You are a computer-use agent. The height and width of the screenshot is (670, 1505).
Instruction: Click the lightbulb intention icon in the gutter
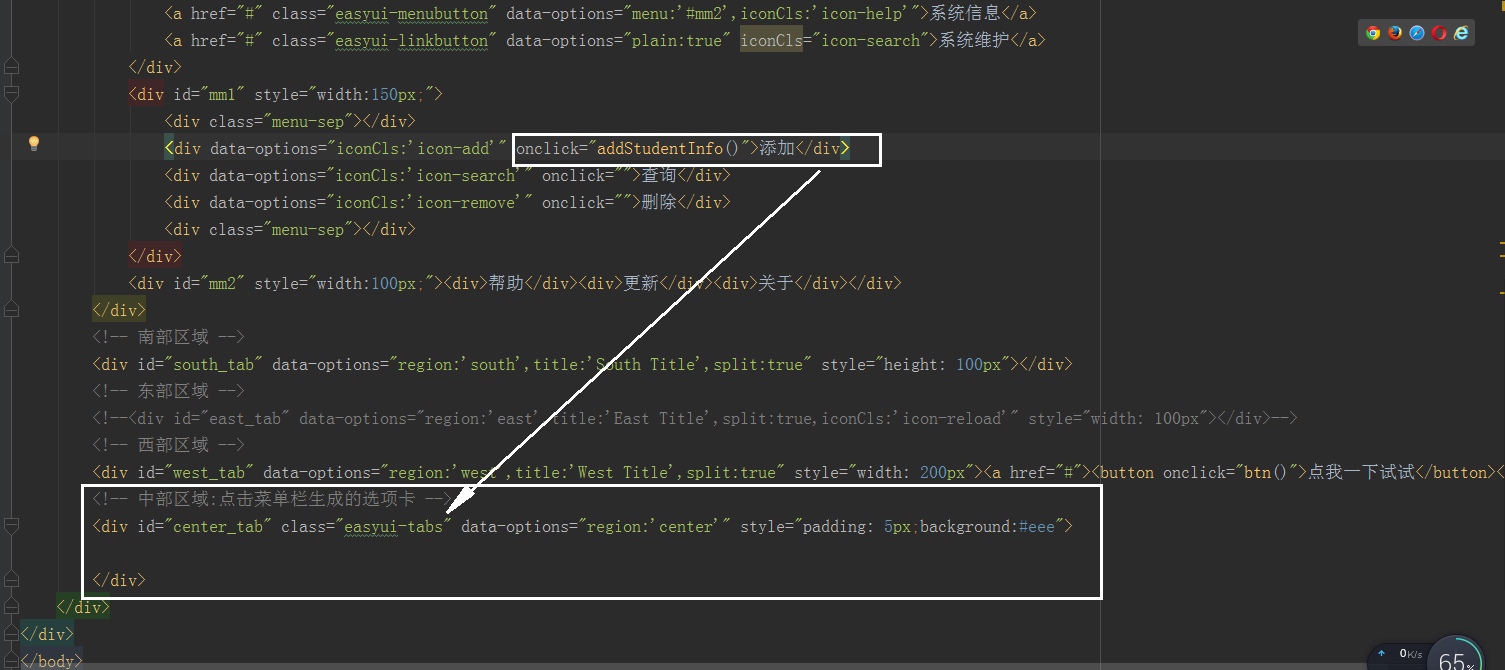click(33, 142)
